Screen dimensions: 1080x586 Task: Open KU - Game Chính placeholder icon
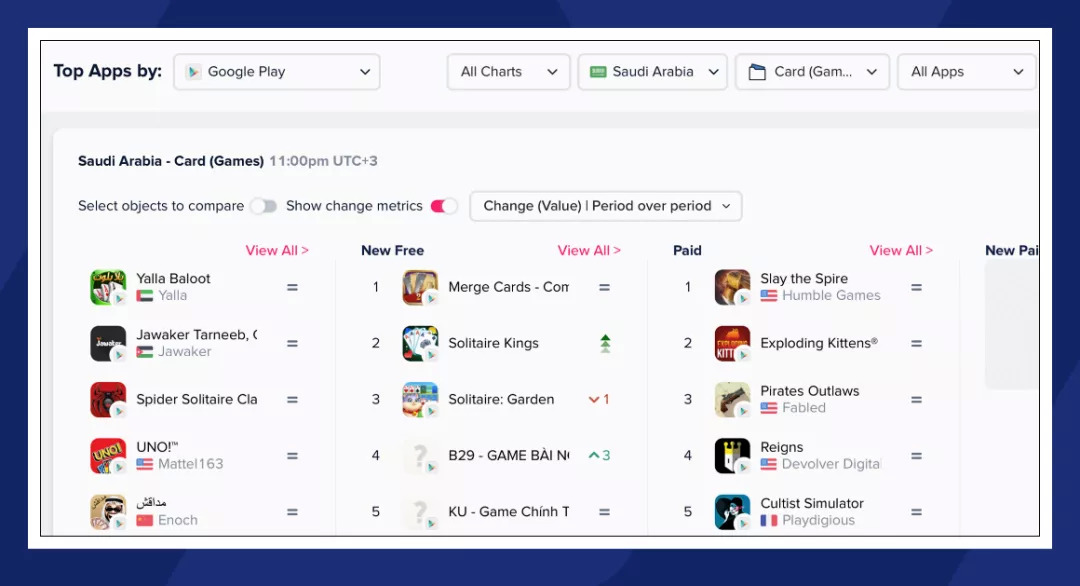coord(420,512)
